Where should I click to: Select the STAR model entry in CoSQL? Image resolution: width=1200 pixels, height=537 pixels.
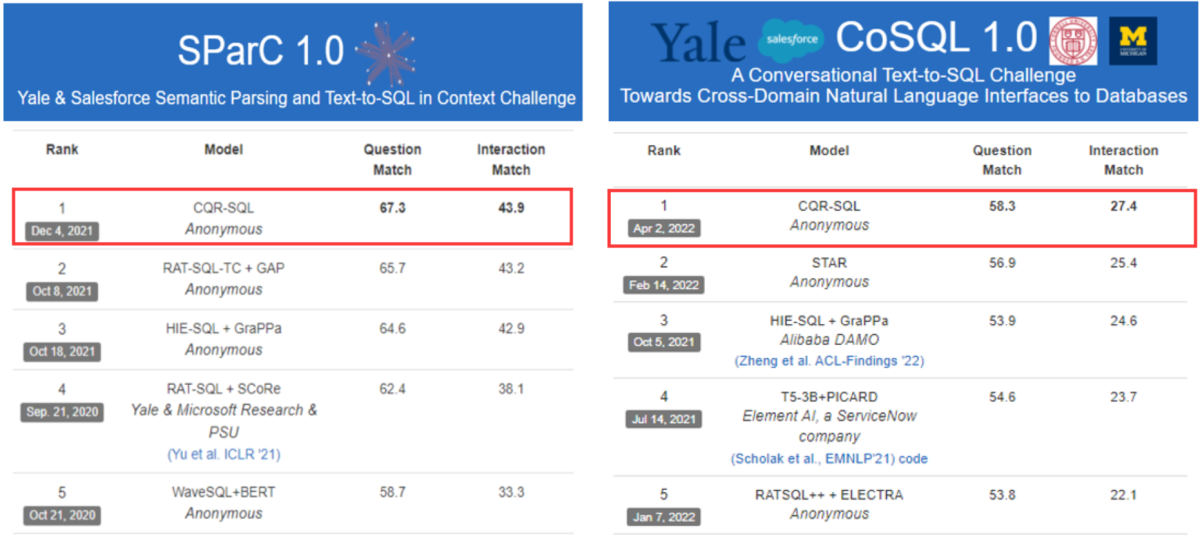829,272
